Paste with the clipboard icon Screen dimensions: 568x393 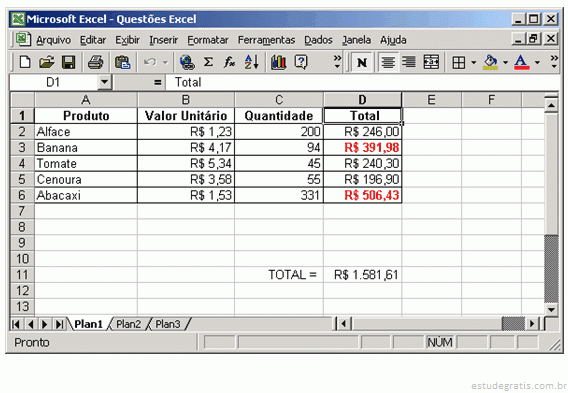pyautogui.click(x=122, y=62)
